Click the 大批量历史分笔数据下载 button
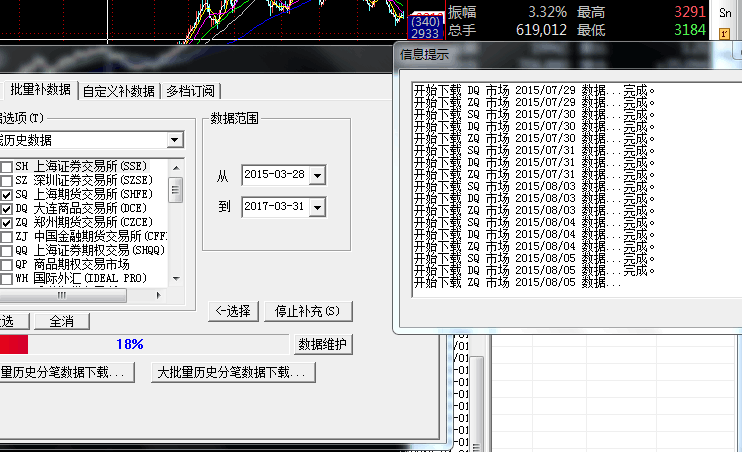 click(x=234, y=372)
